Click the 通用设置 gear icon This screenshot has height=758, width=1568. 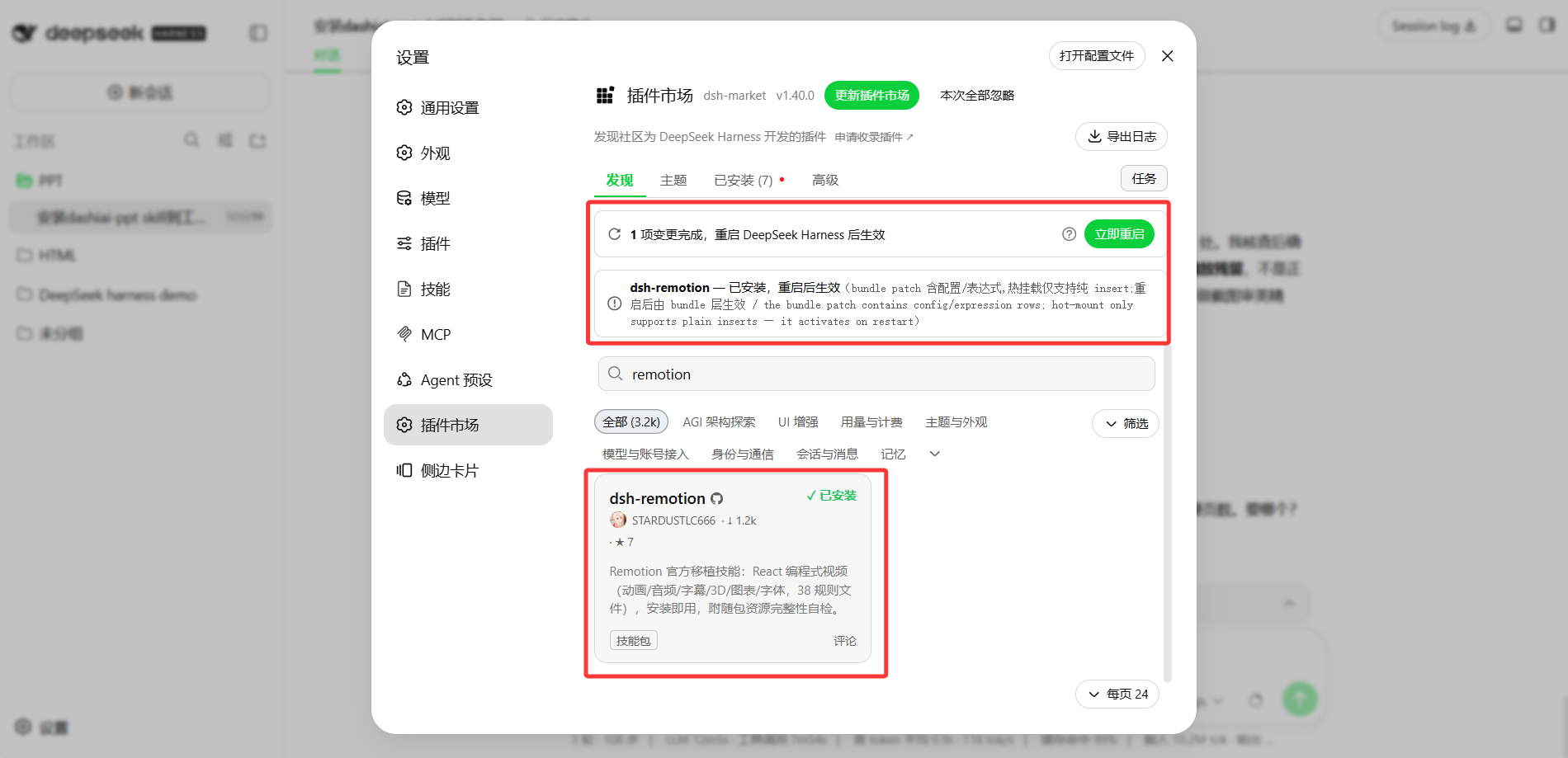point(404,107)
